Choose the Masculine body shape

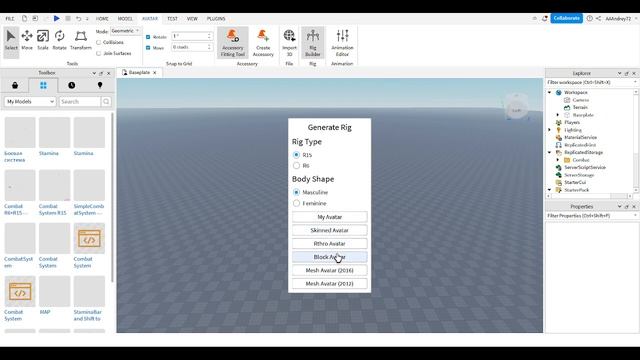click(296, 192)
